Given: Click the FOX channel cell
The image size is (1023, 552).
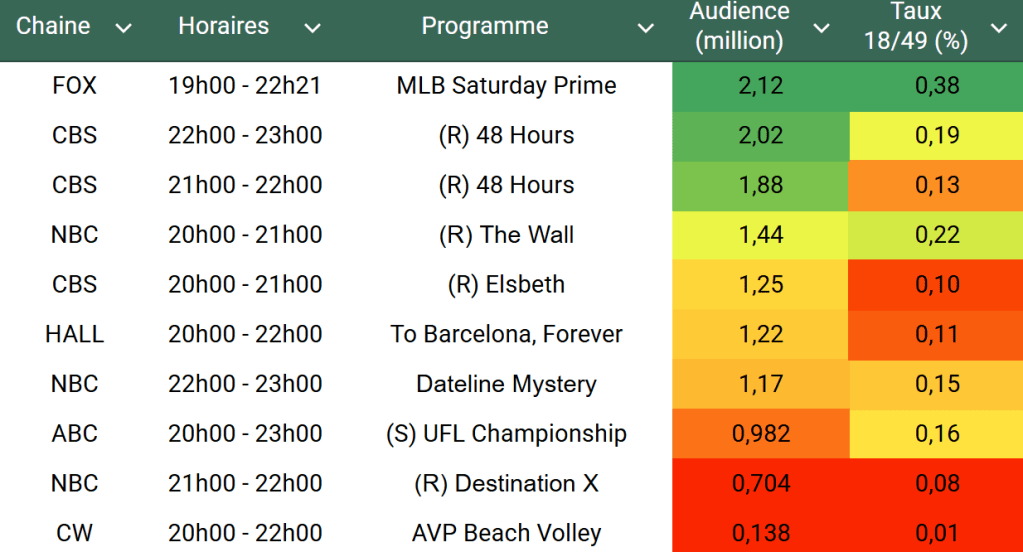Looking at the screenshot, I should 74,86.
